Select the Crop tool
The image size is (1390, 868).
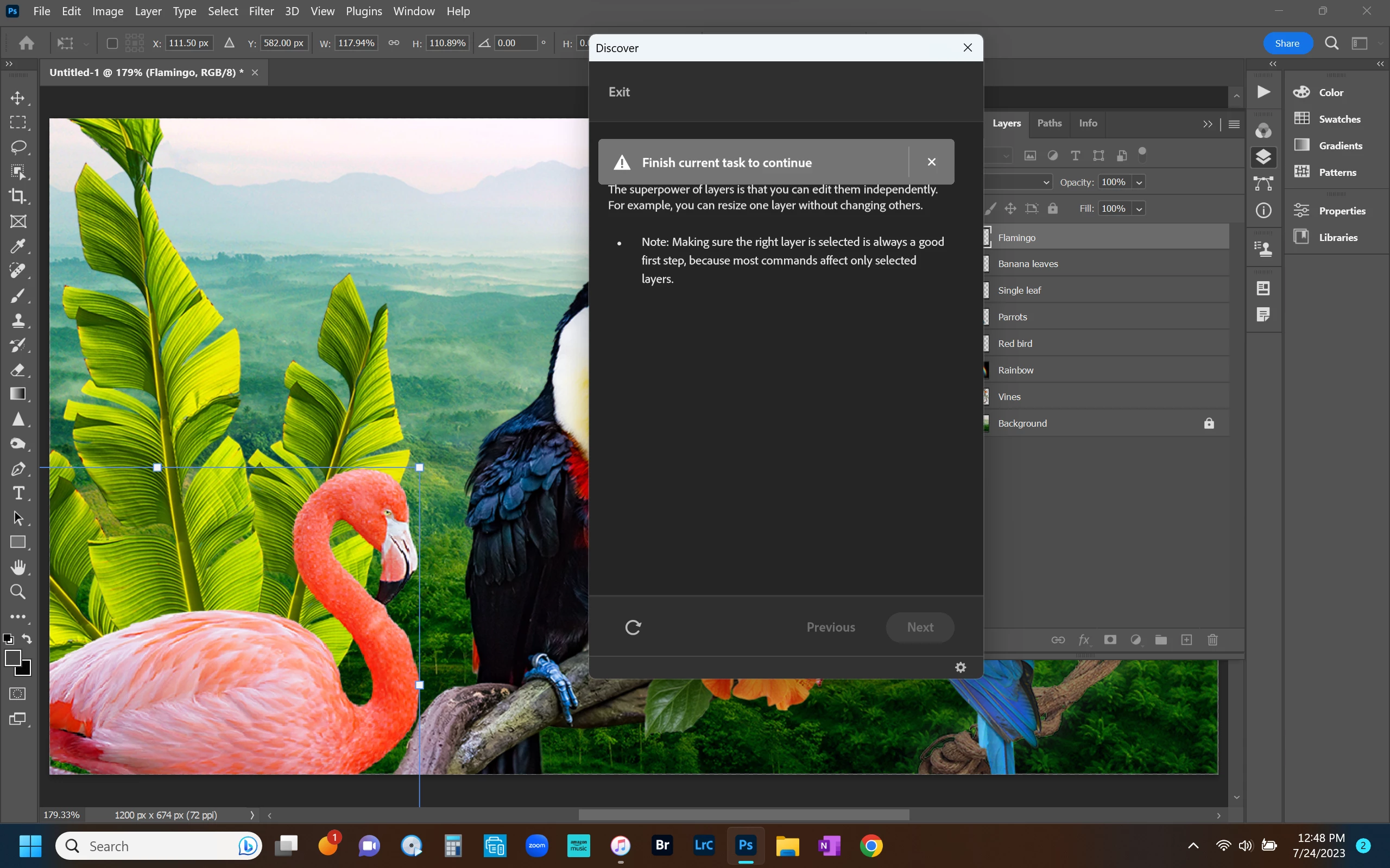coord(18,197)
